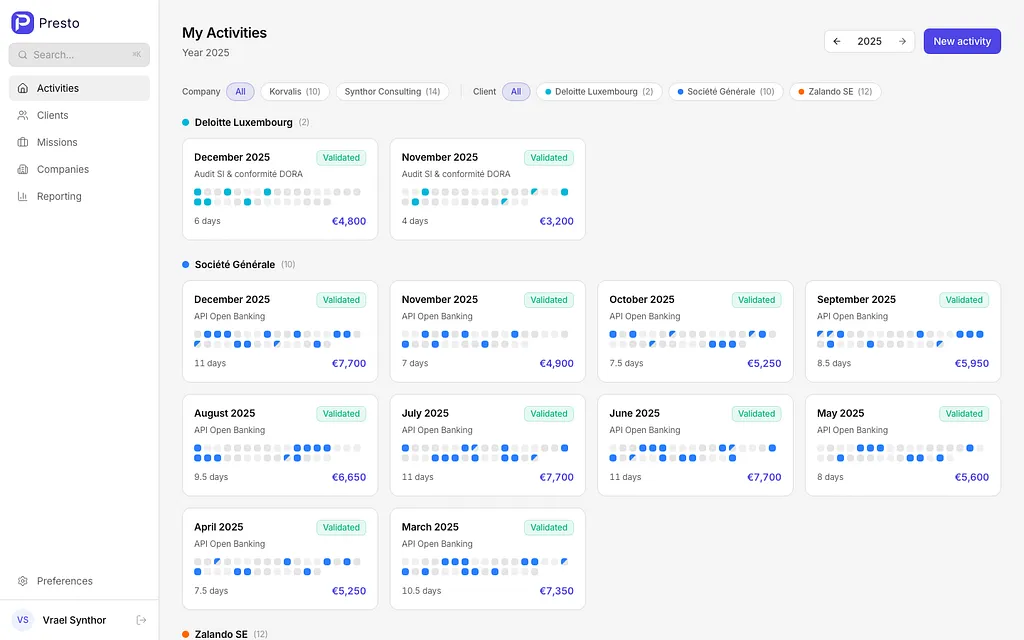
Task: Open Deloitte November 2025 activity card
Action: point(488,189)
